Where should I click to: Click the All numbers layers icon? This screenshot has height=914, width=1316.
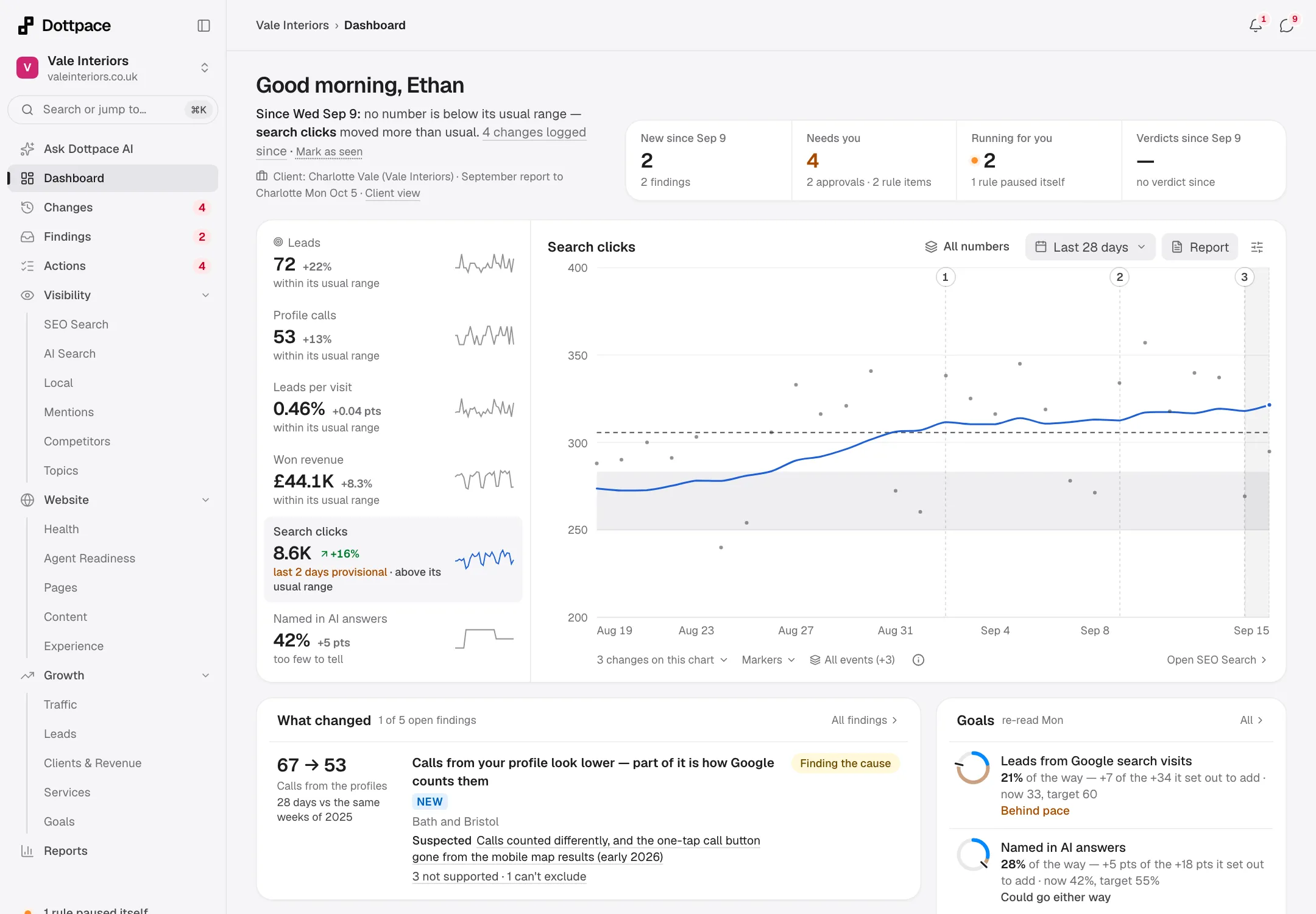931,247
